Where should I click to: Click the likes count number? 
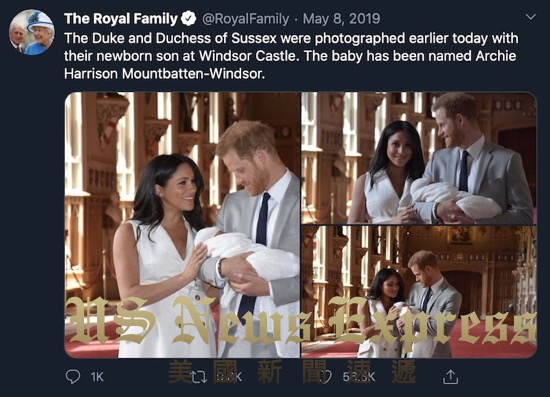coord(359,377)
